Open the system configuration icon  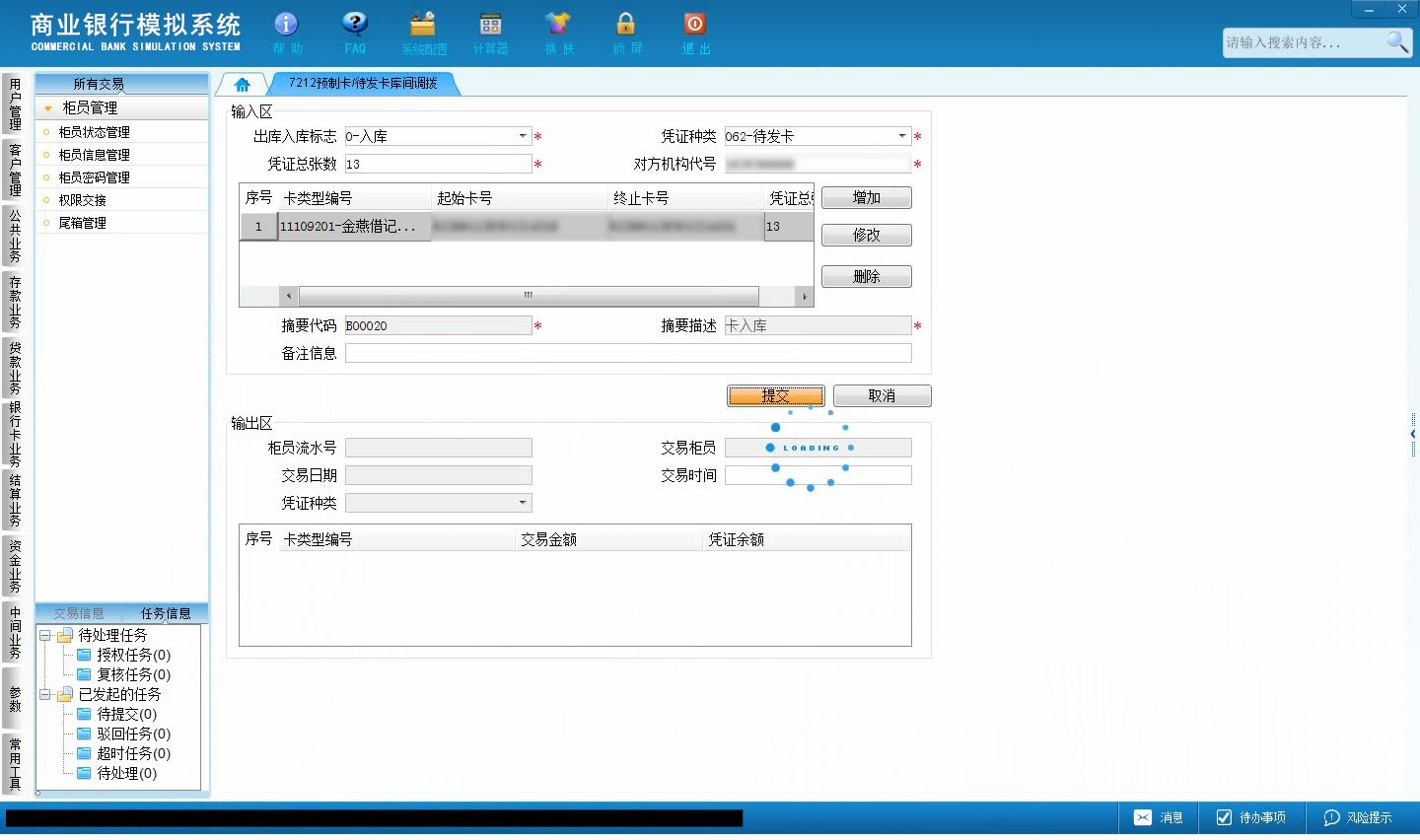click(x=423, y=24)
